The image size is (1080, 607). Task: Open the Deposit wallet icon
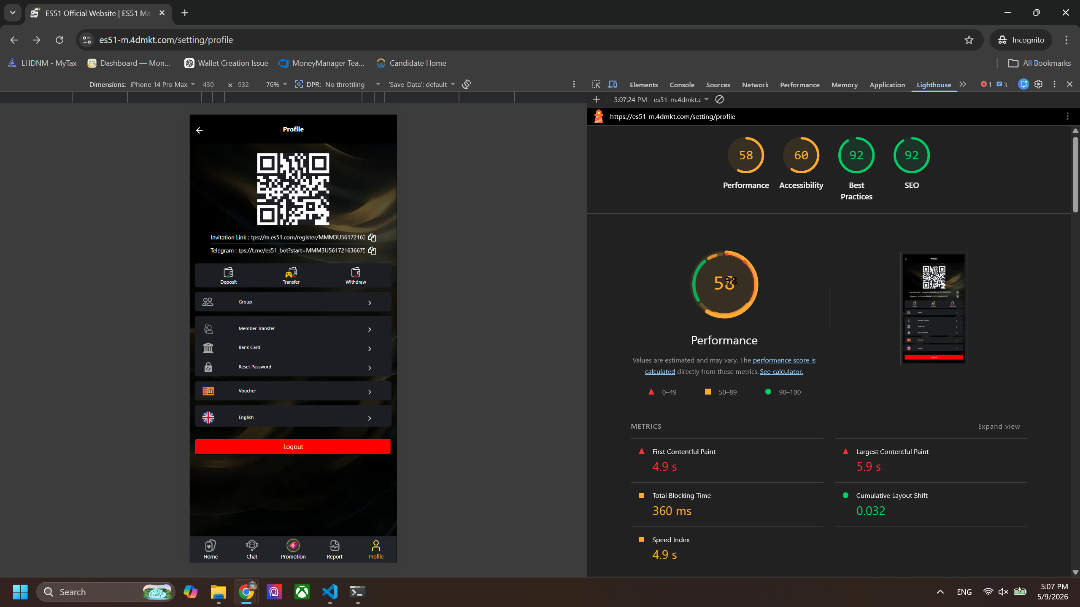click(229, 275)
